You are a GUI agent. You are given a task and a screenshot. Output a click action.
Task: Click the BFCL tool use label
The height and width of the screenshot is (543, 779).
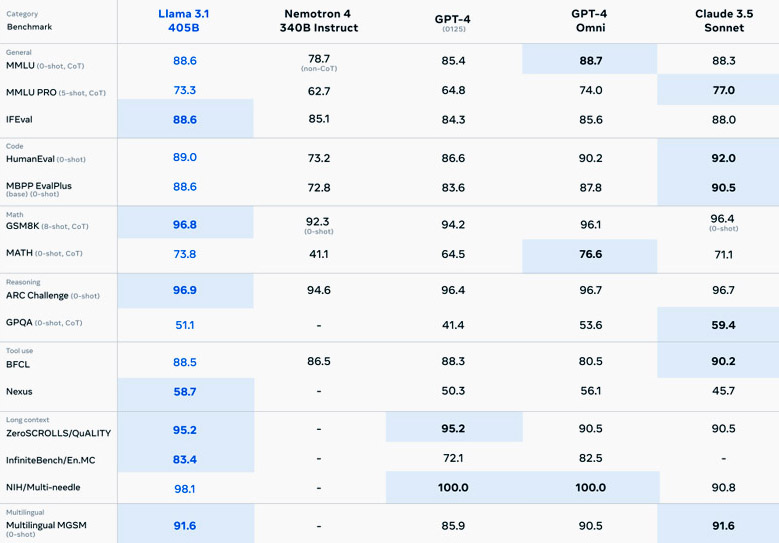19,364
